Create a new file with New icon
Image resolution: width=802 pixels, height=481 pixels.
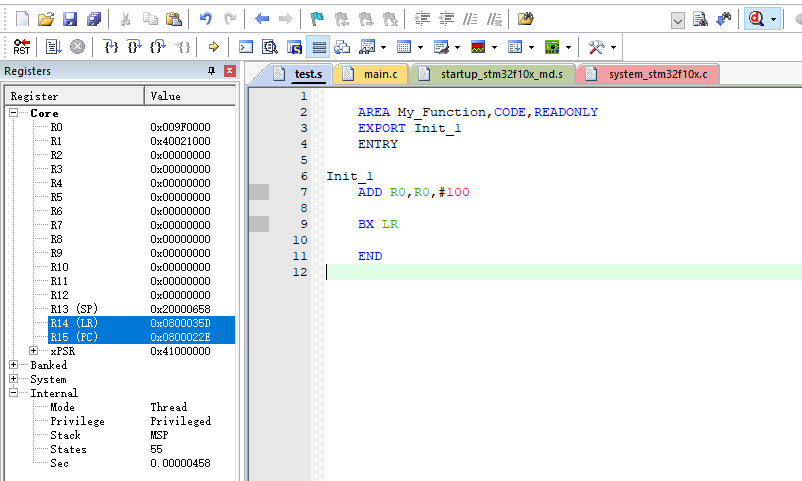pyautogui.click(x=23, y=19)
